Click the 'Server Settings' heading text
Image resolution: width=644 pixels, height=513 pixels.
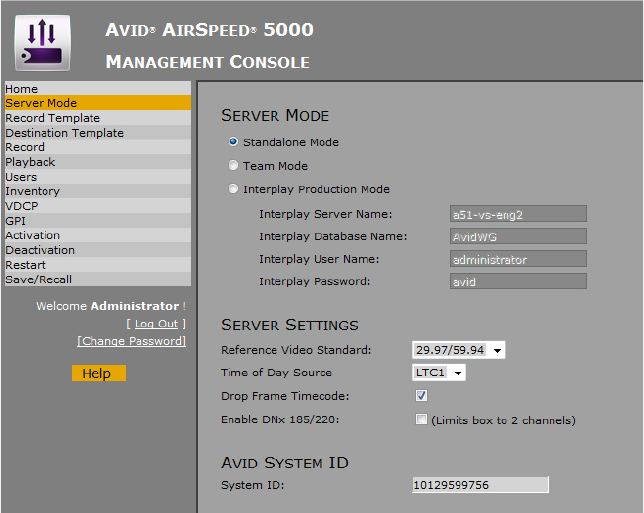pos(290,325)
